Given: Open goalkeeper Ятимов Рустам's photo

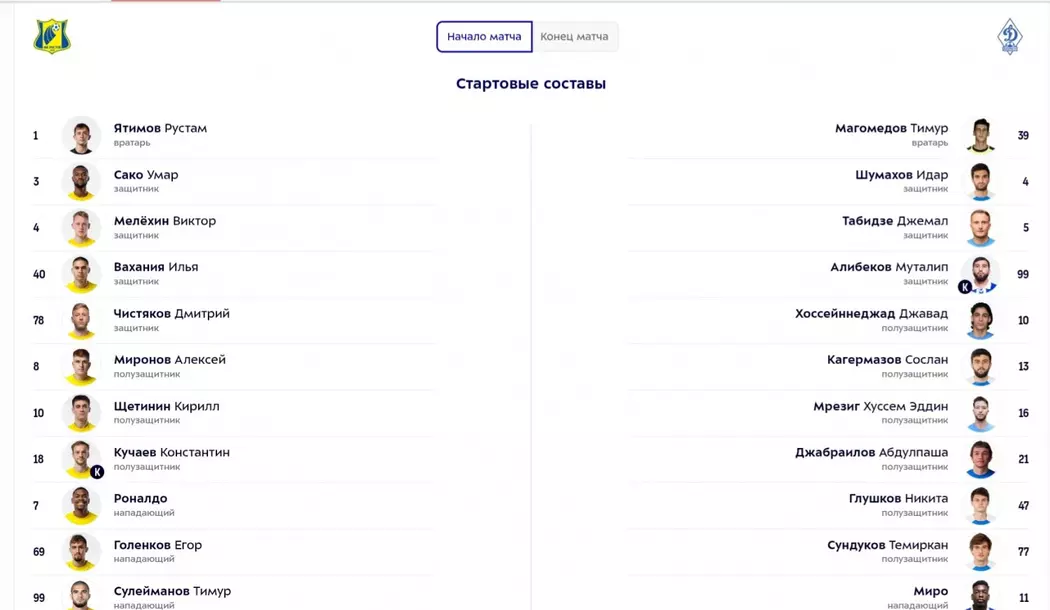Looking at the screenshot, I should [x=81, y=135].
